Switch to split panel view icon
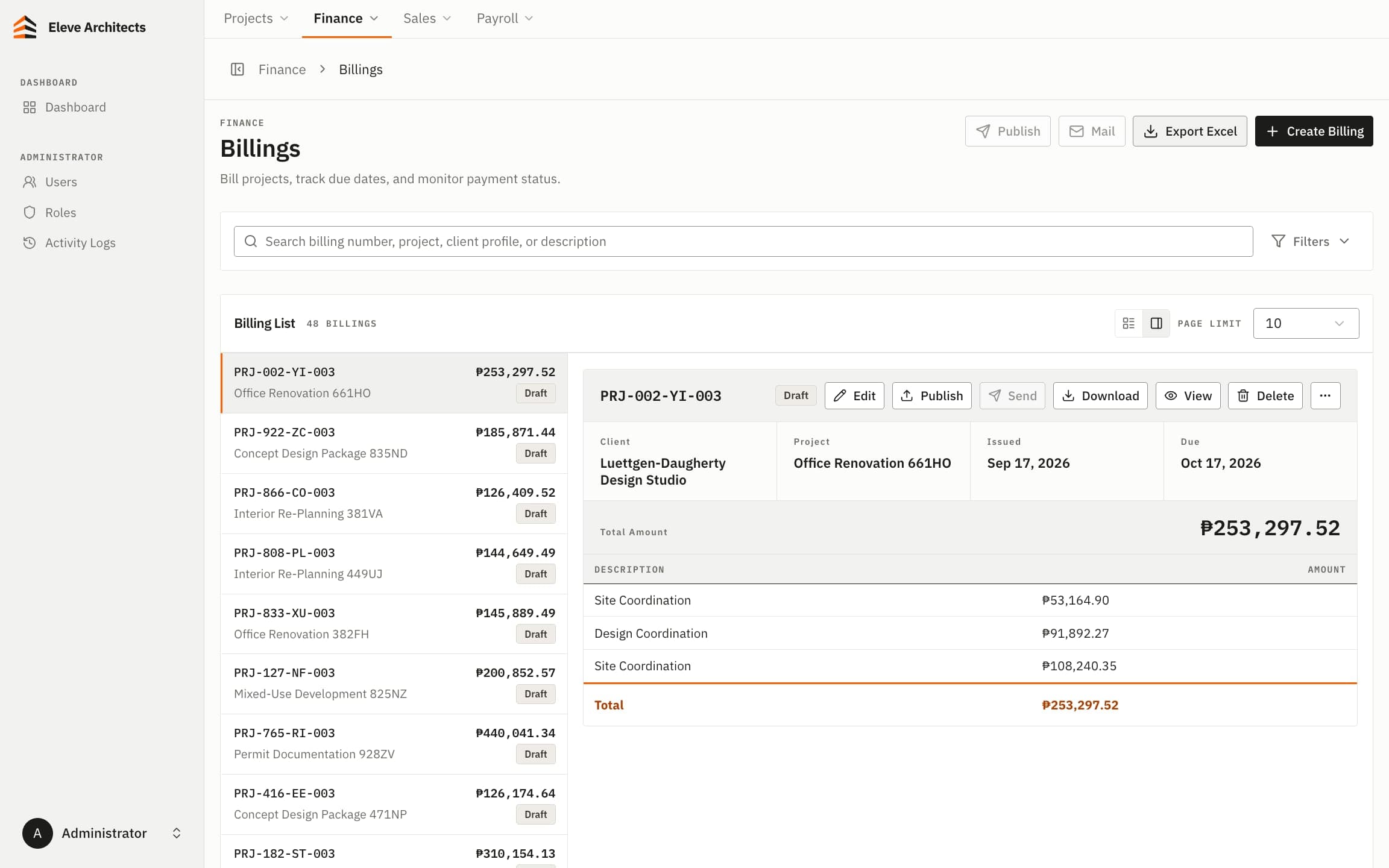 pyautogui.click(x=1156, y=324)
